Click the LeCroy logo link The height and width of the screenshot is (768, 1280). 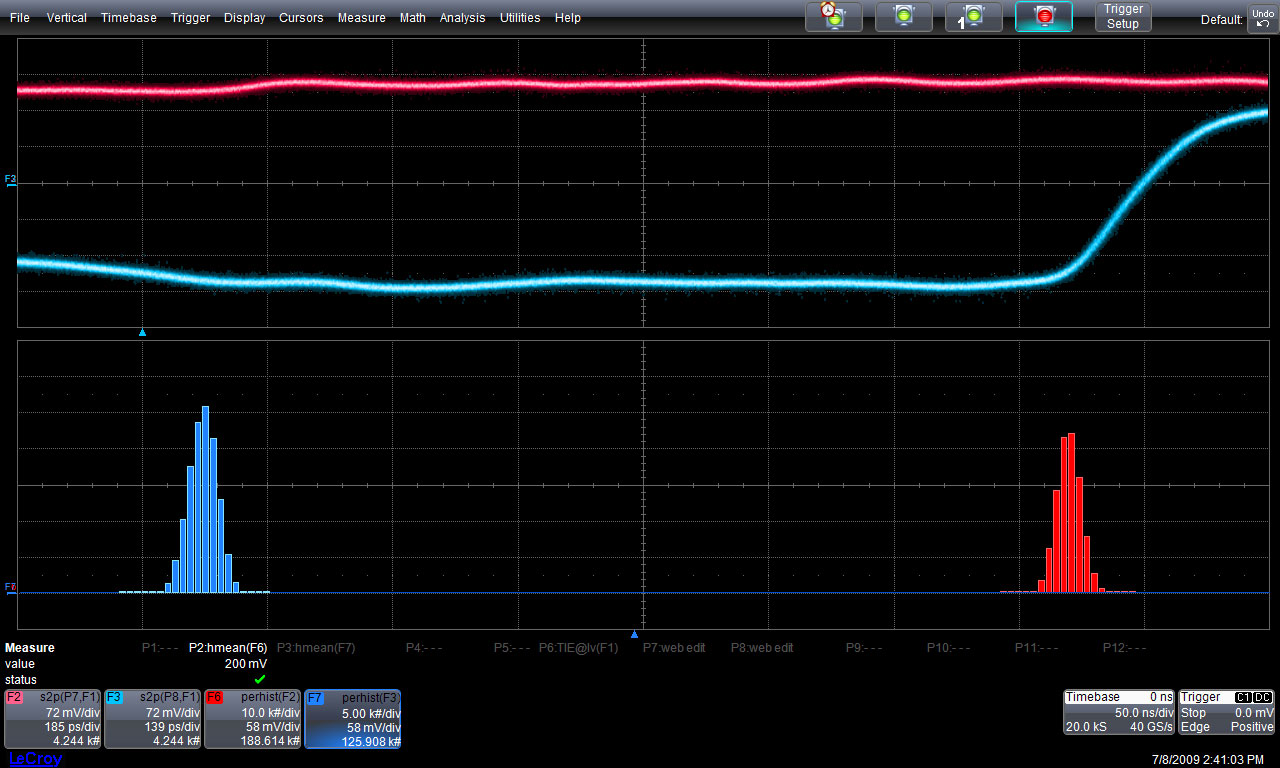click(x=35, y=759)
